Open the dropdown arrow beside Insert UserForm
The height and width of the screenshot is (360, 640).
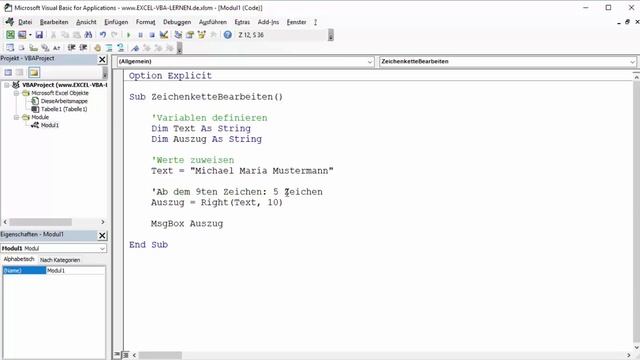[x=30, y=35]
